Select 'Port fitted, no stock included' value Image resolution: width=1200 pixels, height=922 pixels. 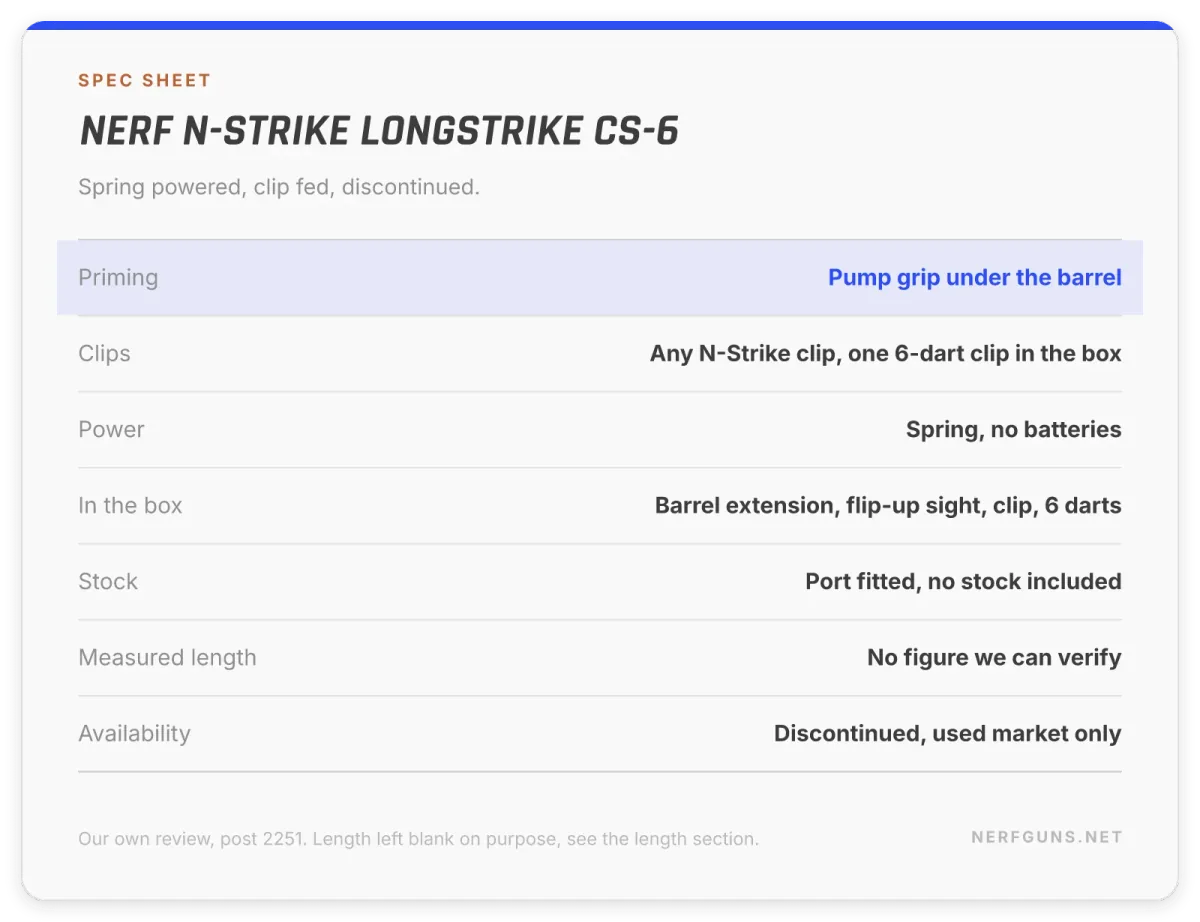coord(964,581)
